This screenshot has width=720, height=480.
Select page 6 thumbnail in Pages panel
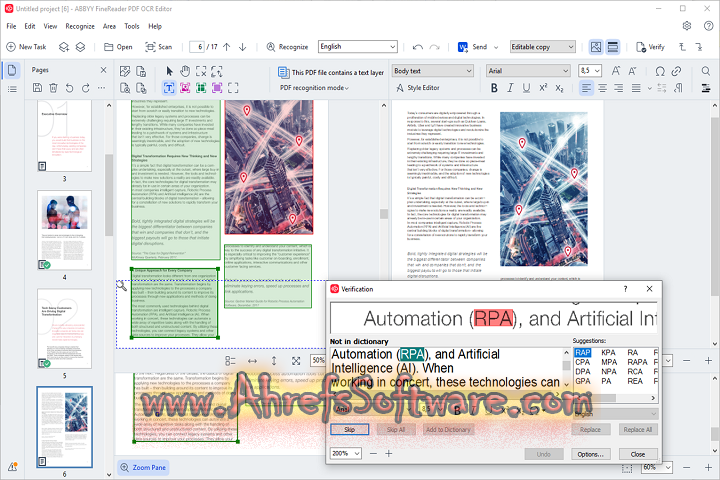(x=65, y=428)
